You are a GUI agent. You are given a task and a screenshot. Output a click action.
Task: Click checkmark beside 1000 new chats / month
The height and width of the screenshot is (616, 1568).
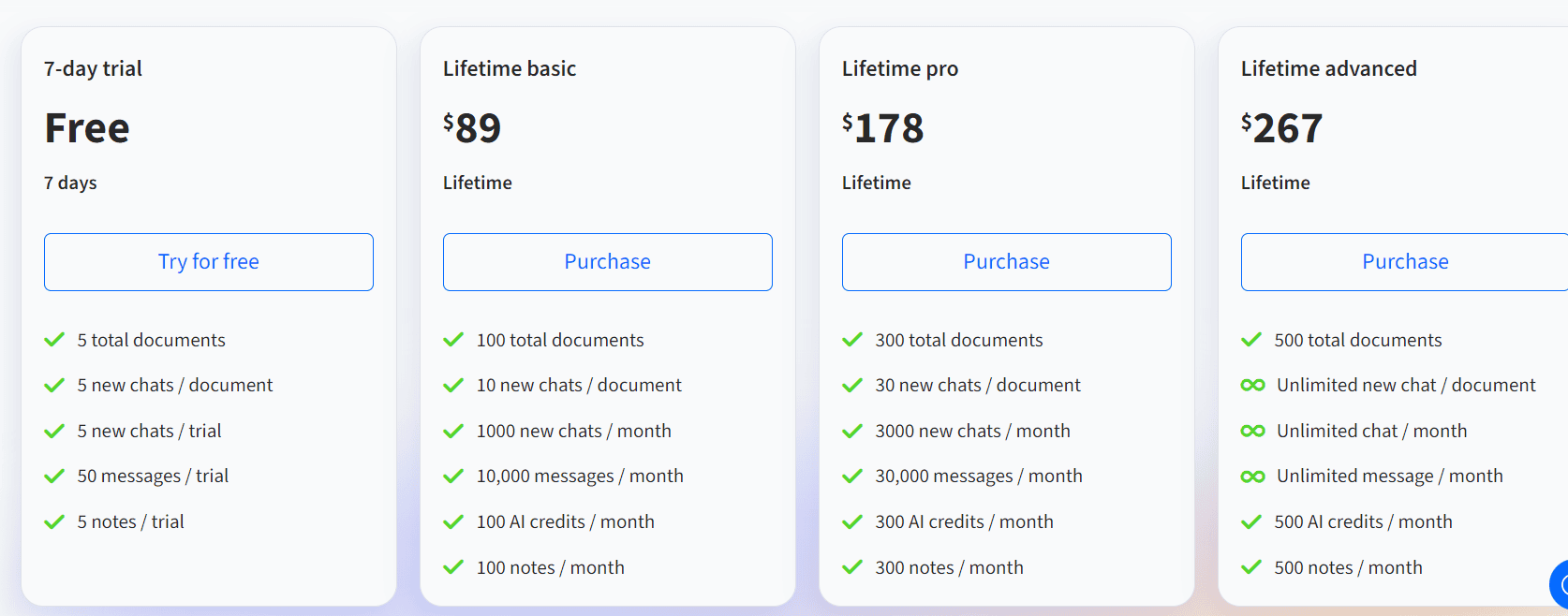pyautogui.click(x=453, y=431)
